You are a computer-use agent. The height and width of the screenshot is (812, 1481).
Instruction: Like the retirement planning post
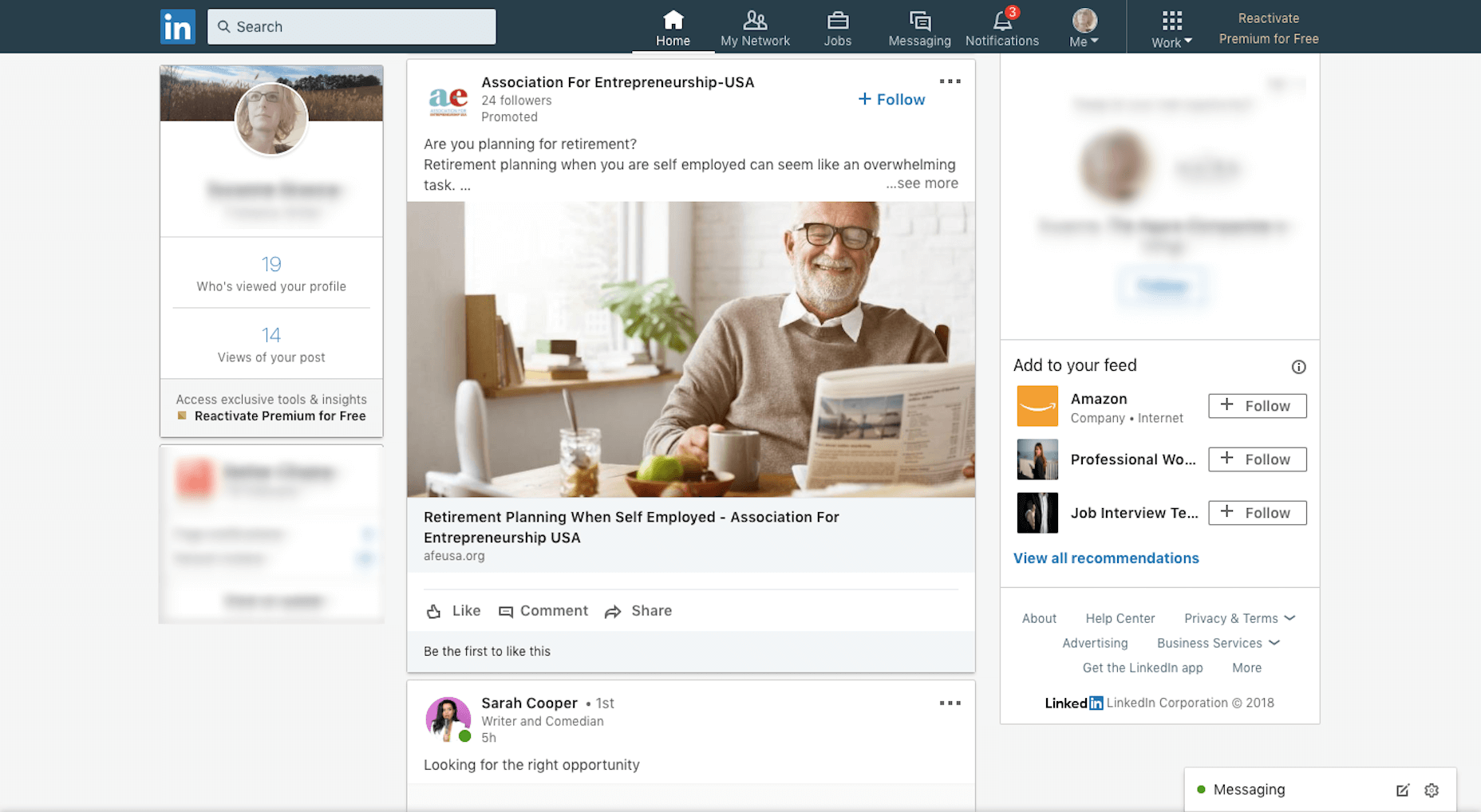(x=453, y=611)
